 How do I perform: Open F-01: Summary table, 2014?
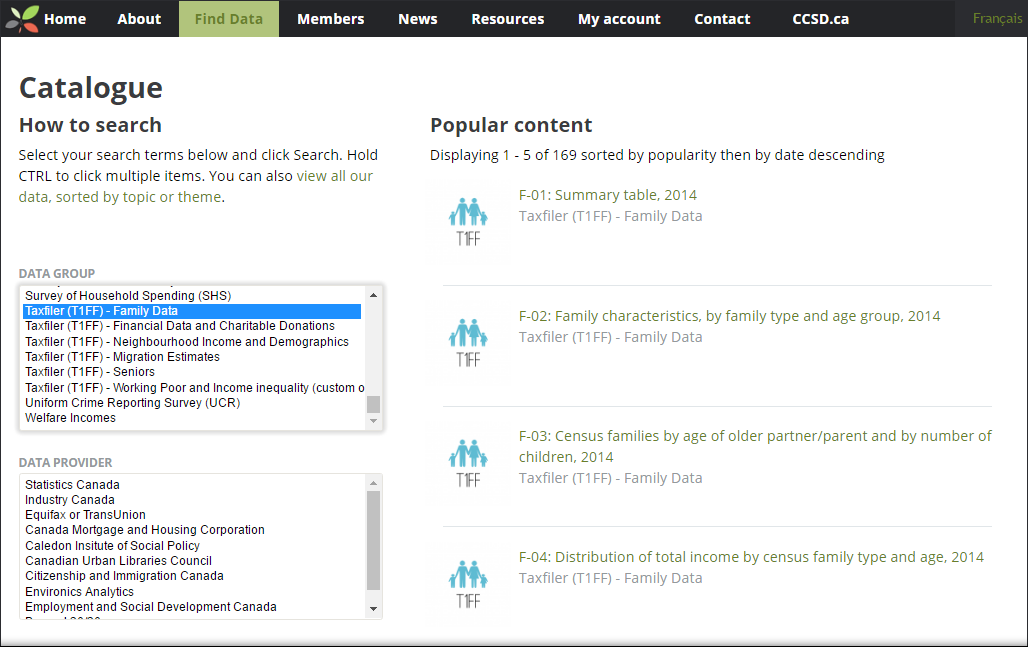[608, 195]
